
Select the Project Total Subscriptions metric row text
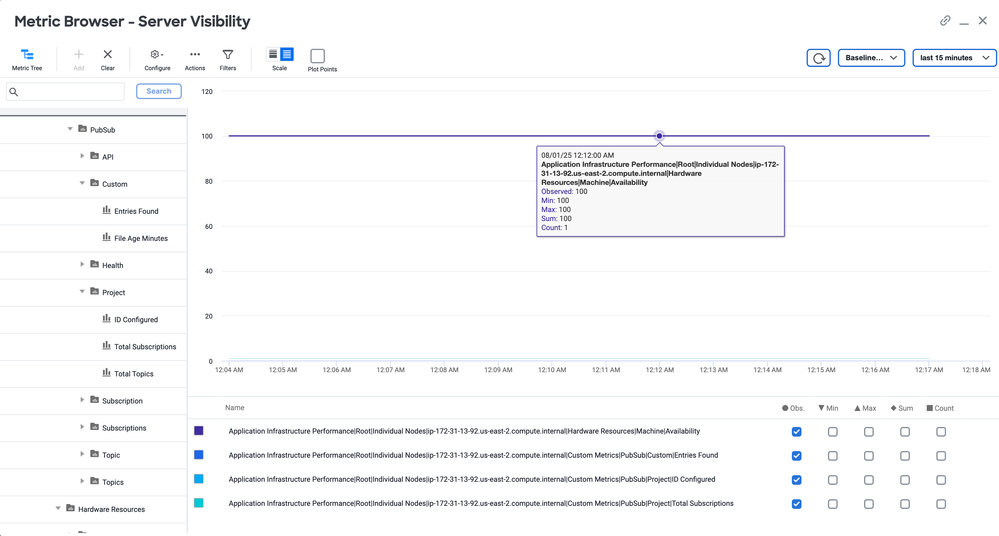pos(480,503)
